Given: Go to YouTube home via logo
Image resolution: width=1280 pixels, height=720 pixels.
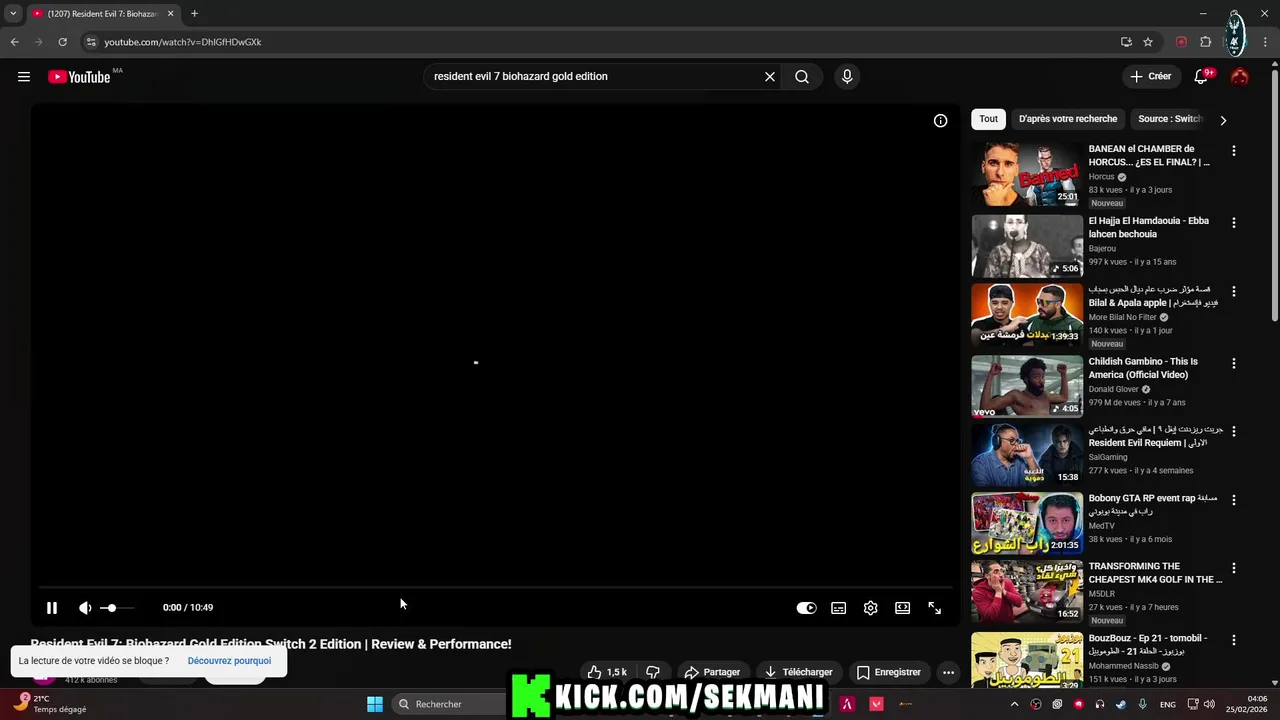Looking at the screenshot, I should pos(79,77).
